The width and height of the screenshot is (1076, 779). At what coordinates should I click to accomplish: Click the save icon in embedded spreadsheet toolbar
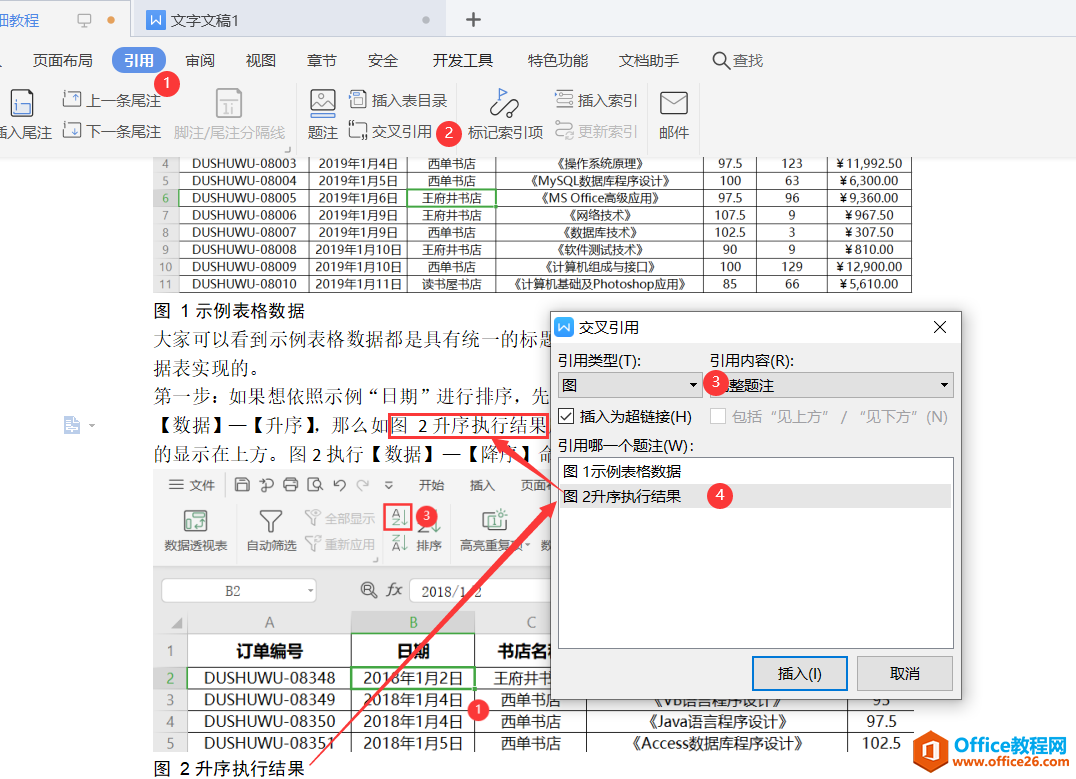[x=242, y=485]
